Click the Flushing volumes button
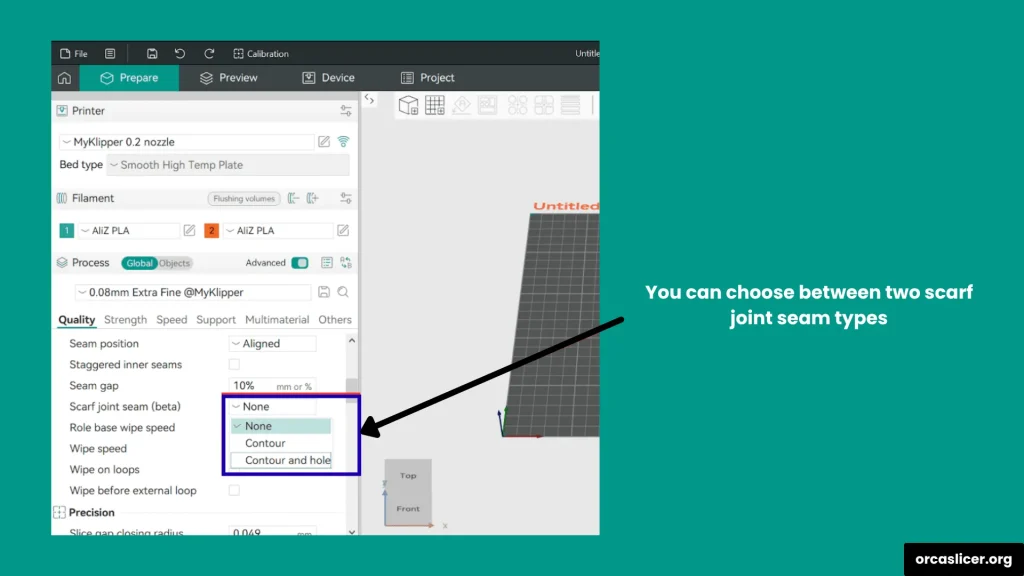 (x=243, y=199)
